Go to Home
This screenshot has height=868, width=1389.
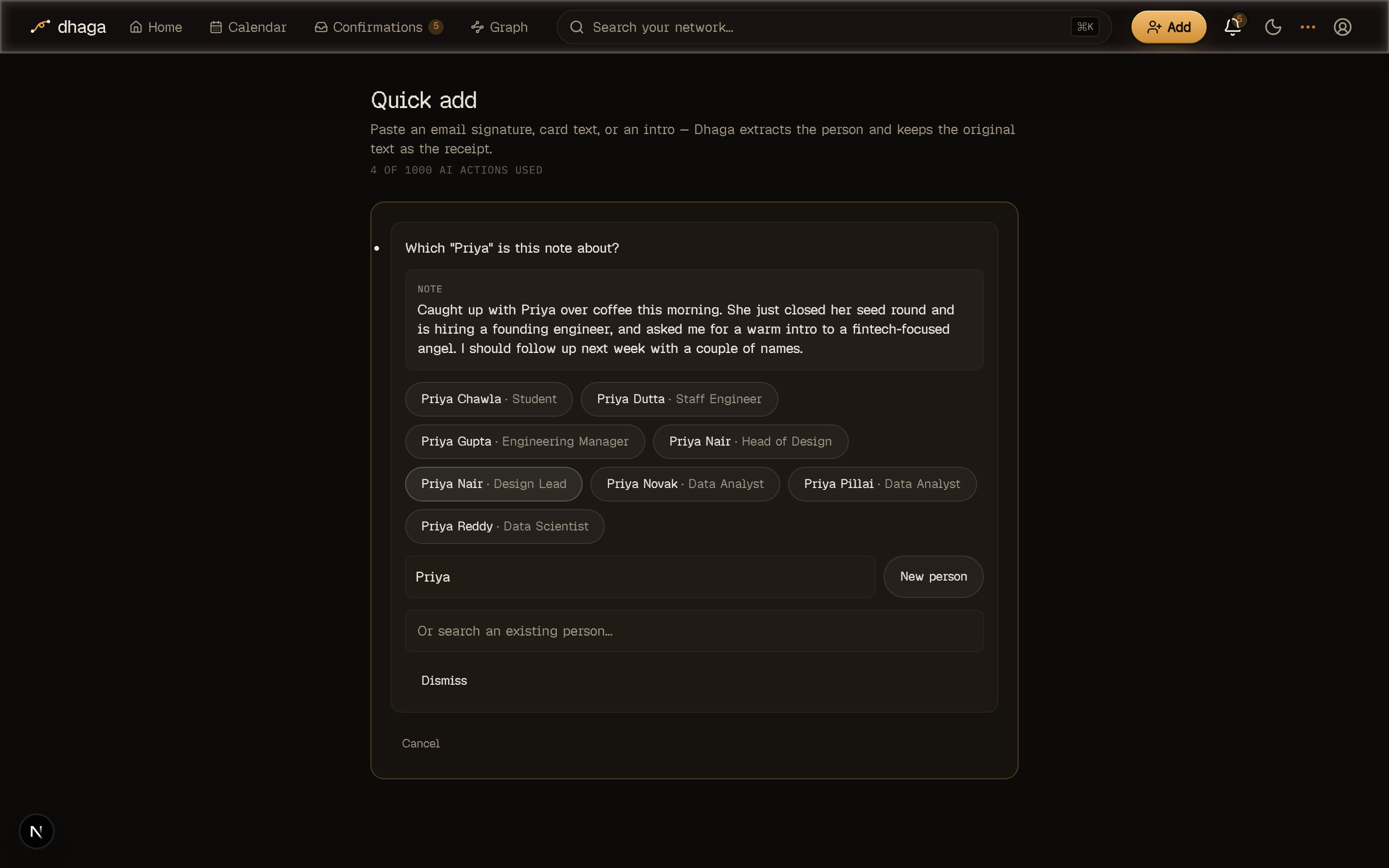coord(156,27)
